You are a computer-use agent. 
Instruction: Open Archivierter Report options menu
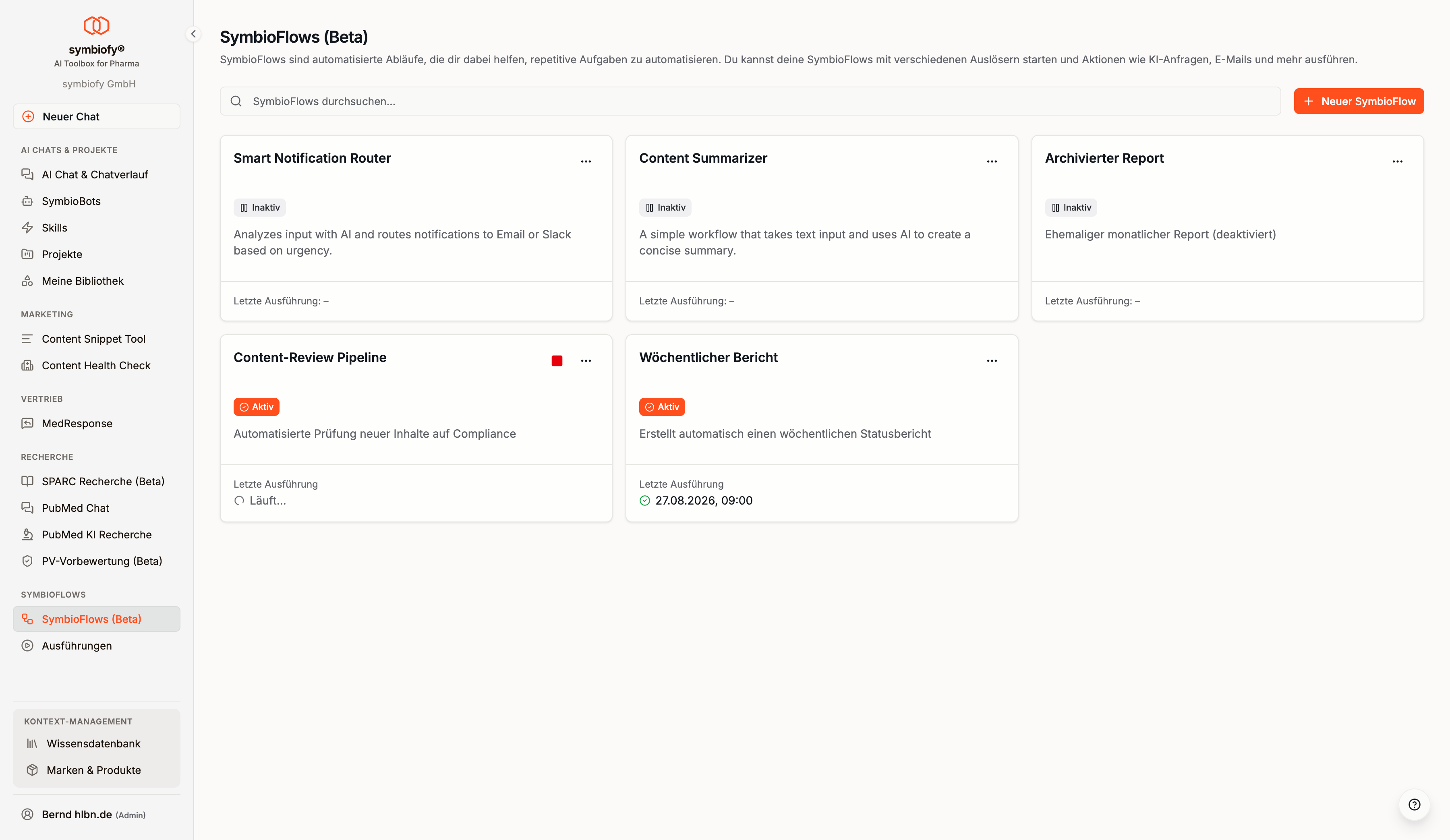1397,161
